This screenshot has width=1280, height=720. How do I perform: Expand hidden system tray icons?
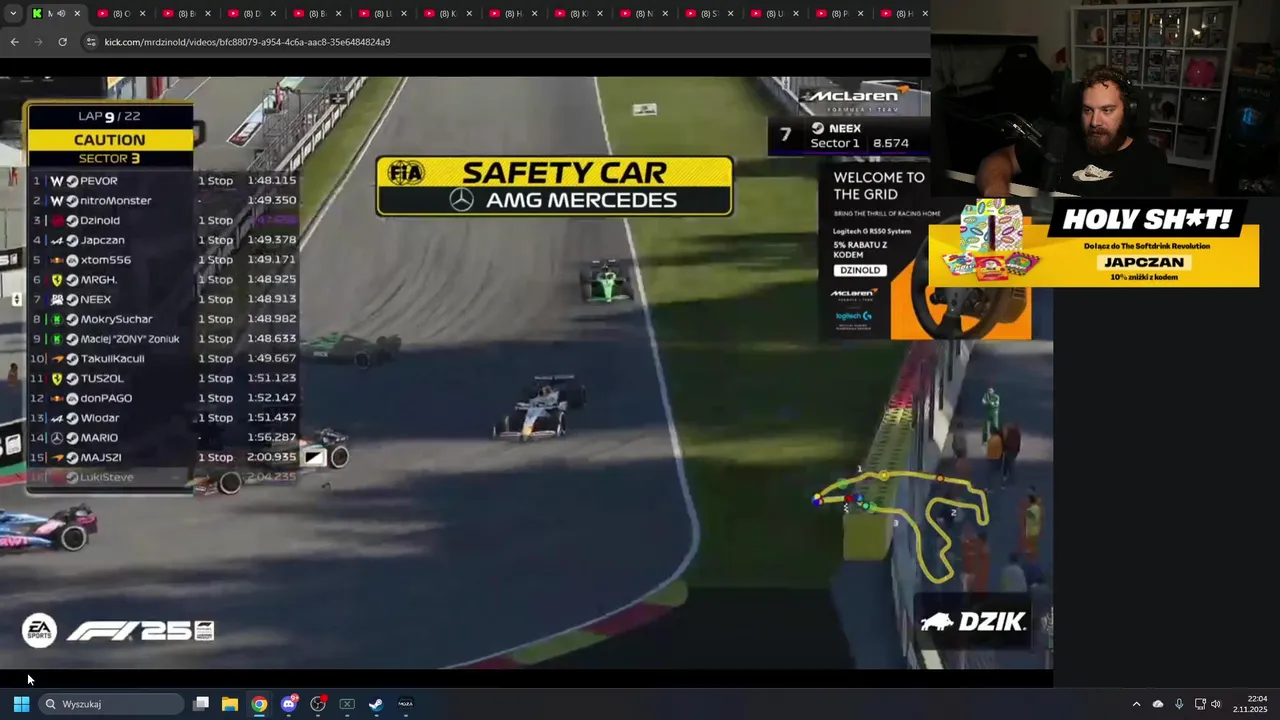click(1136, 704)
